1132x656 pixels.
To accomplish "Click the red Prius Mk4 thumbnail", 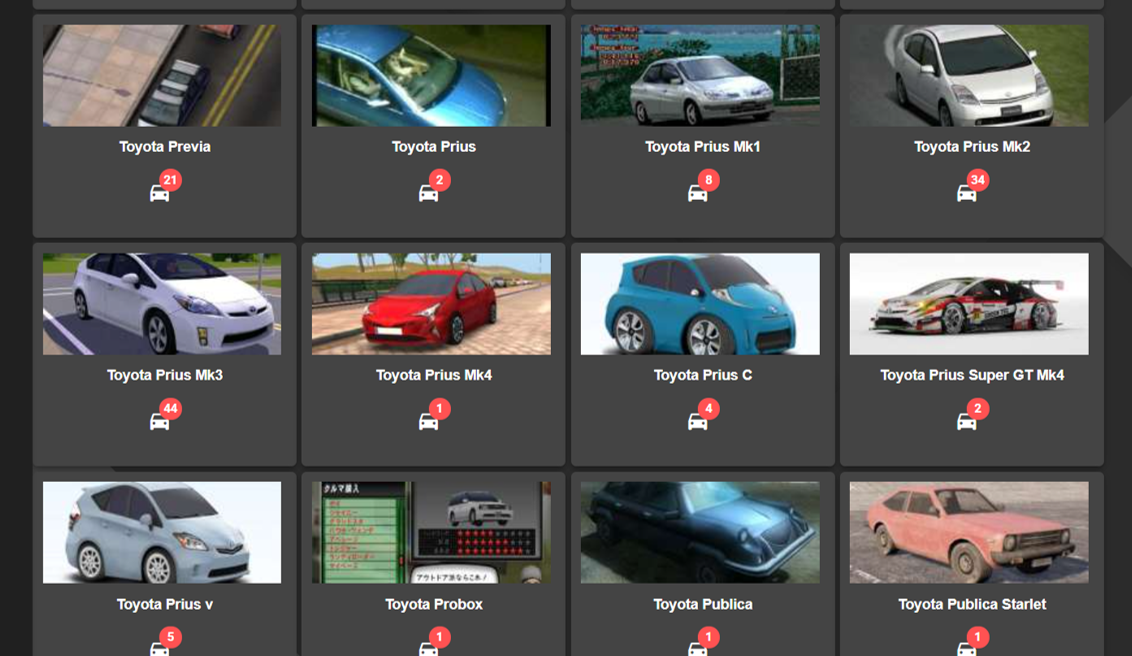I will click(432, 304).
